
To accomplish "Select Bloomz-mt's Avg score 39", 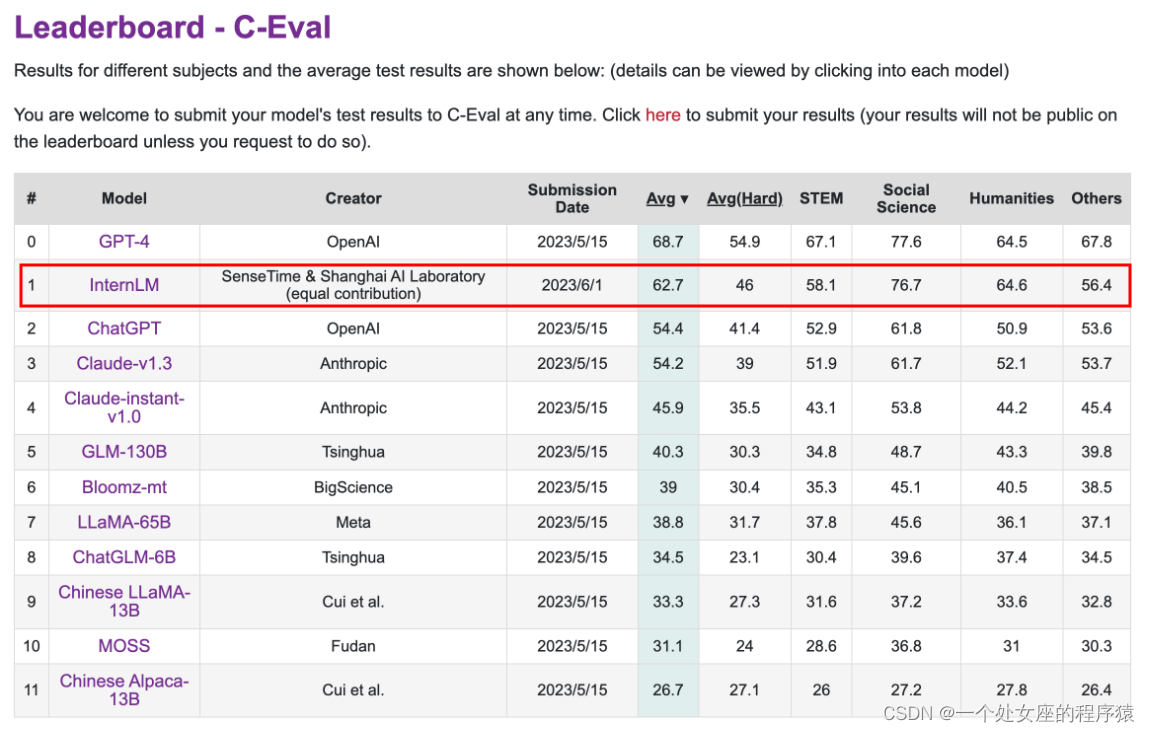I will pos(667,487).
